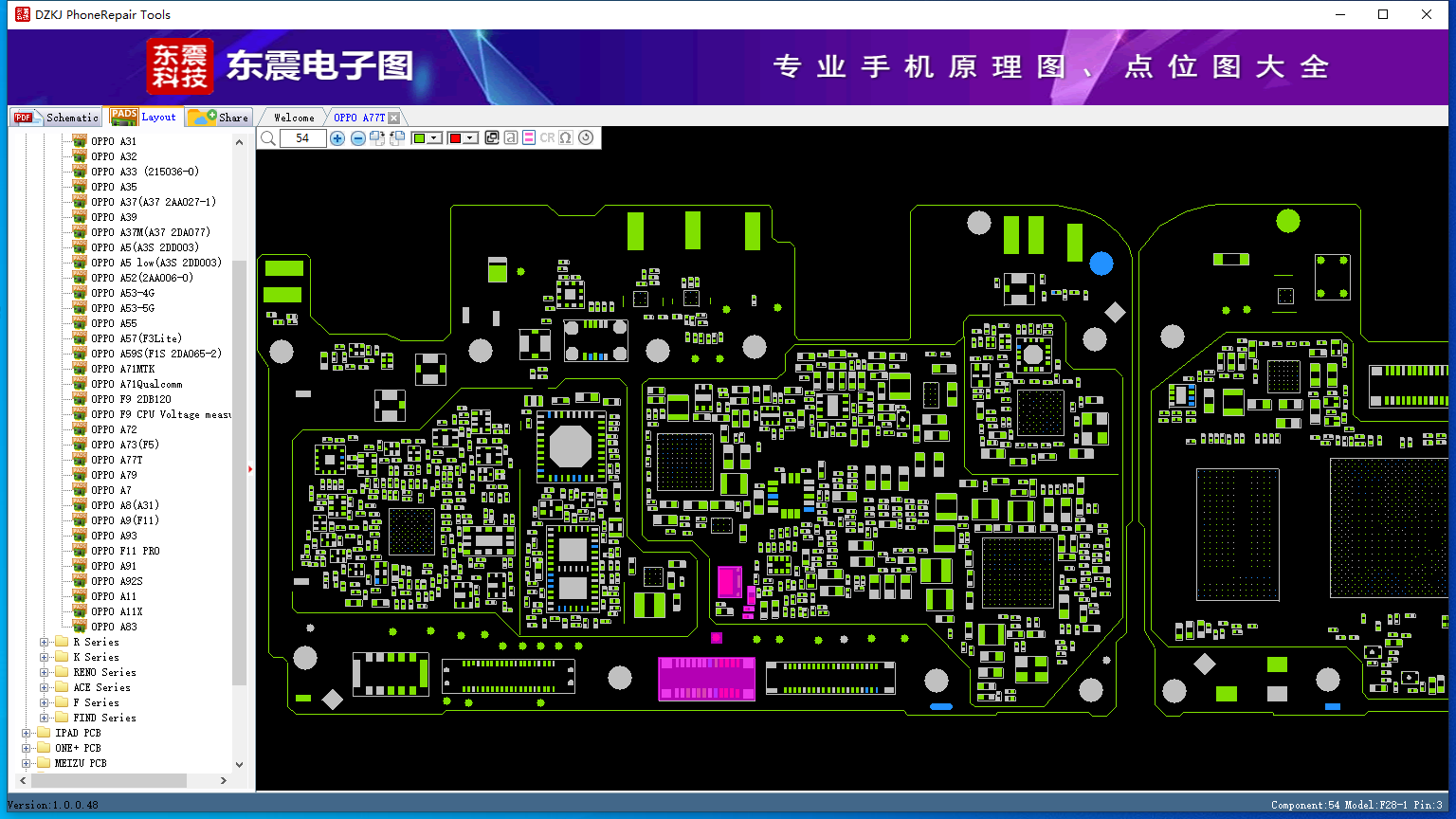The height and width of the screenshot is (819, 1456).
Task: Click the red color swatch
Action: [x=455, y=138]
